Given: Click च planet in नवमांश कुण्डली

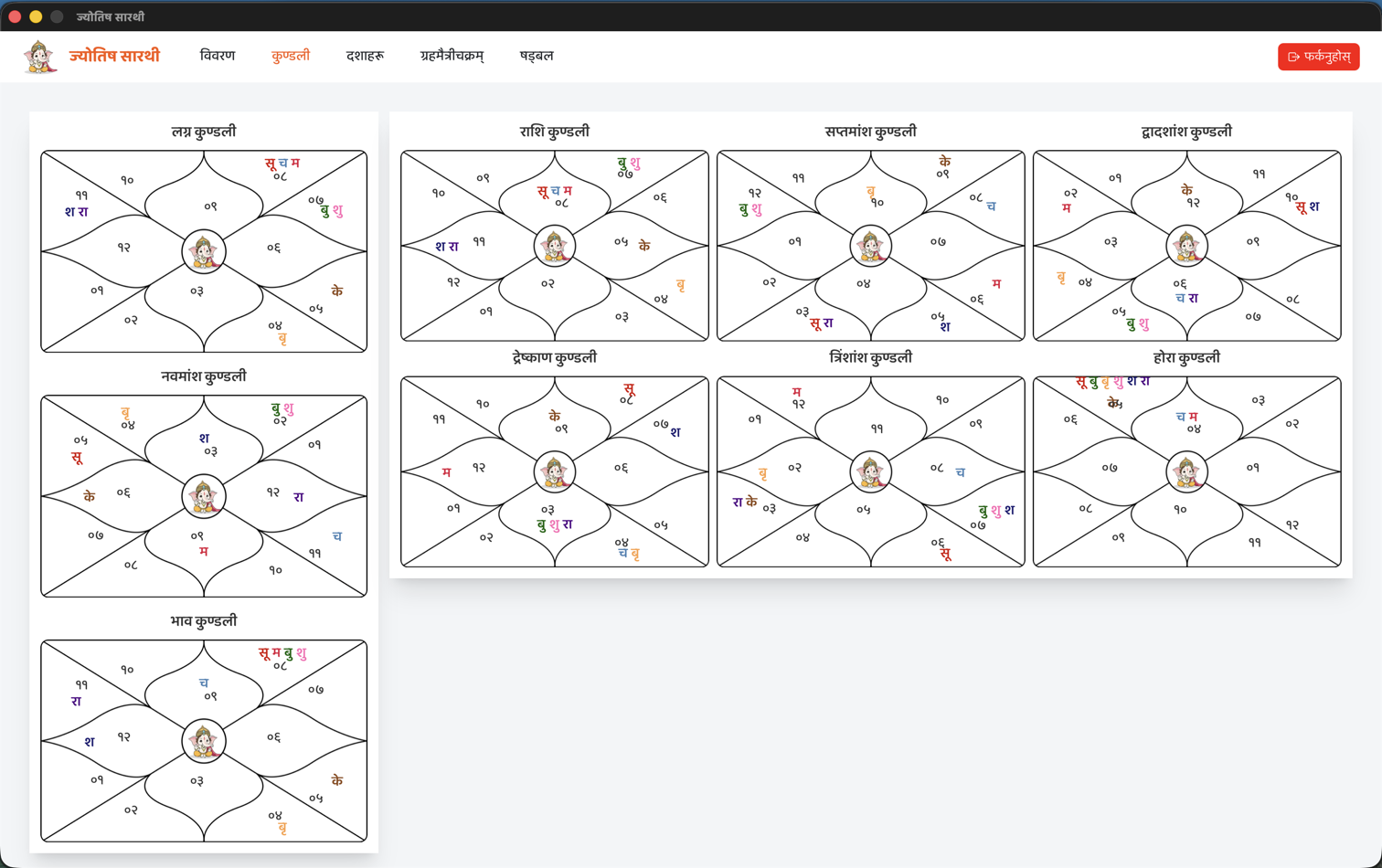Looking at the screenshot, I should 337,536.
